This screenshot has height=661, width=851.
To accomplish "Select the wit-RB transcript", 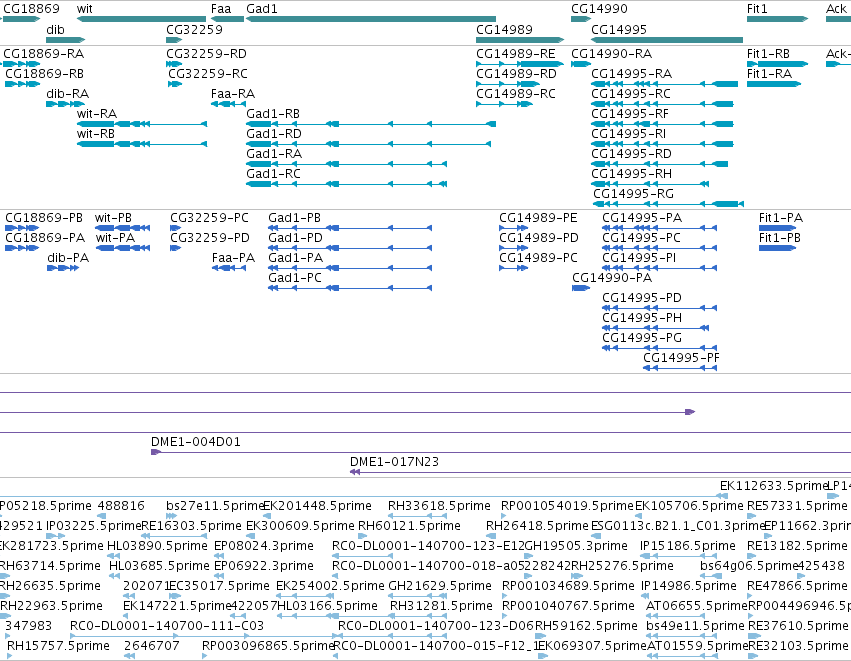I will (x=142, y=144).
